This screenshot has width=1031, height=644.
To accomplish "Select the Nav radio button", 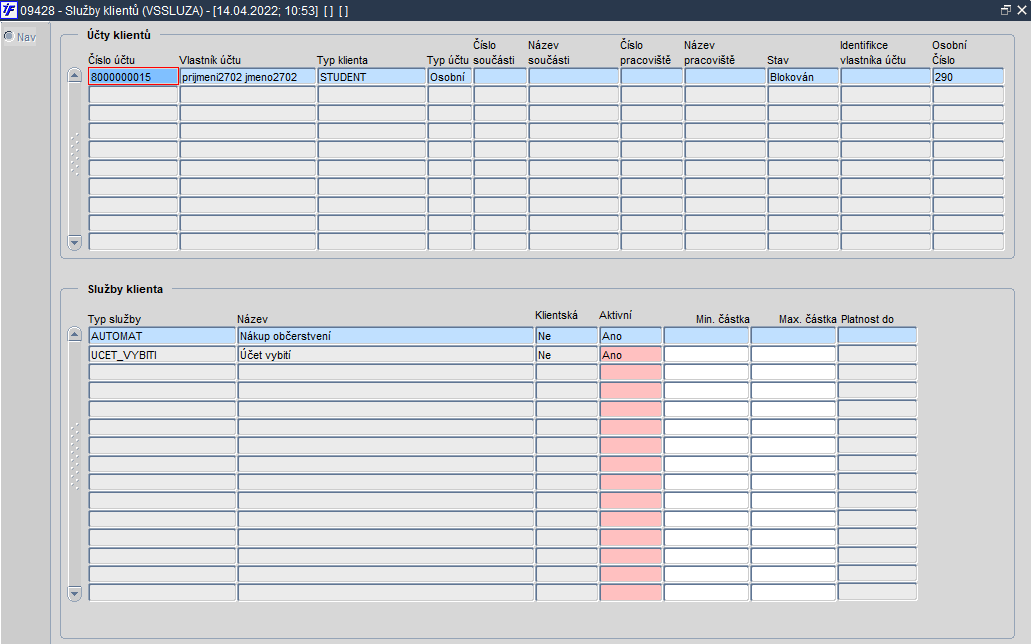I will point(9,36).
